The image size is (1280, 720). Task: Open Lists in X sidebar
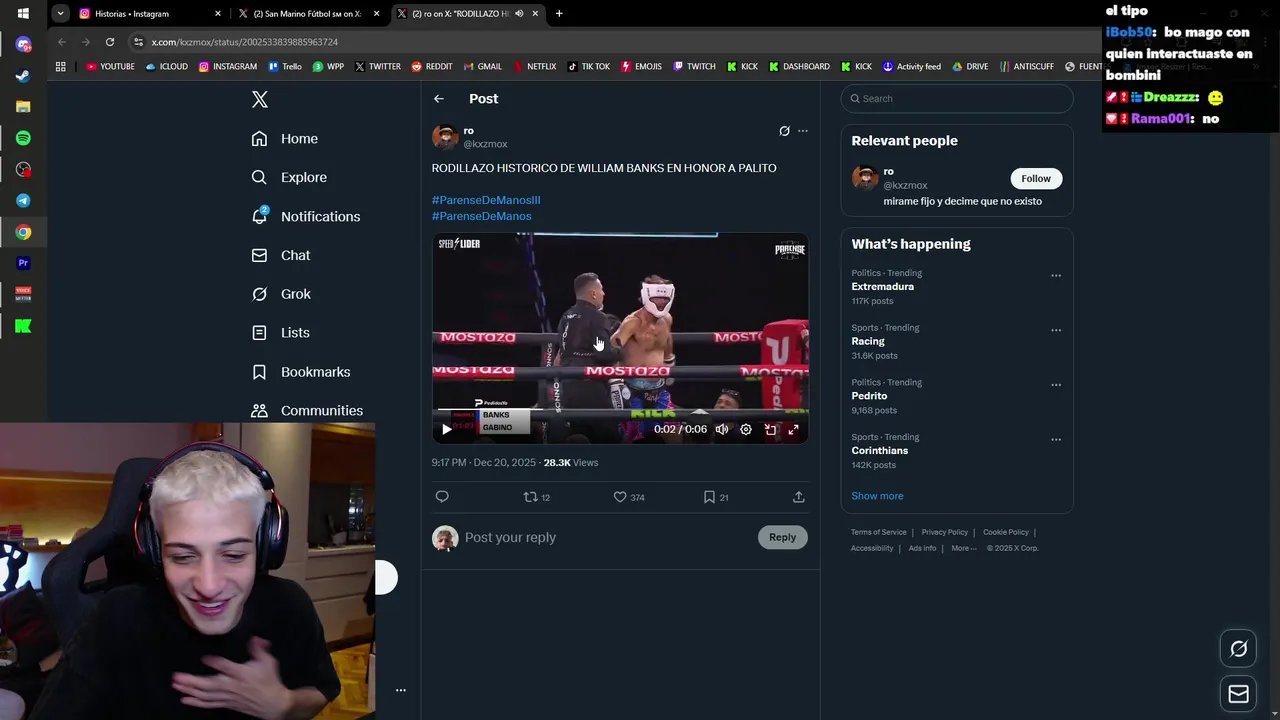280,333
